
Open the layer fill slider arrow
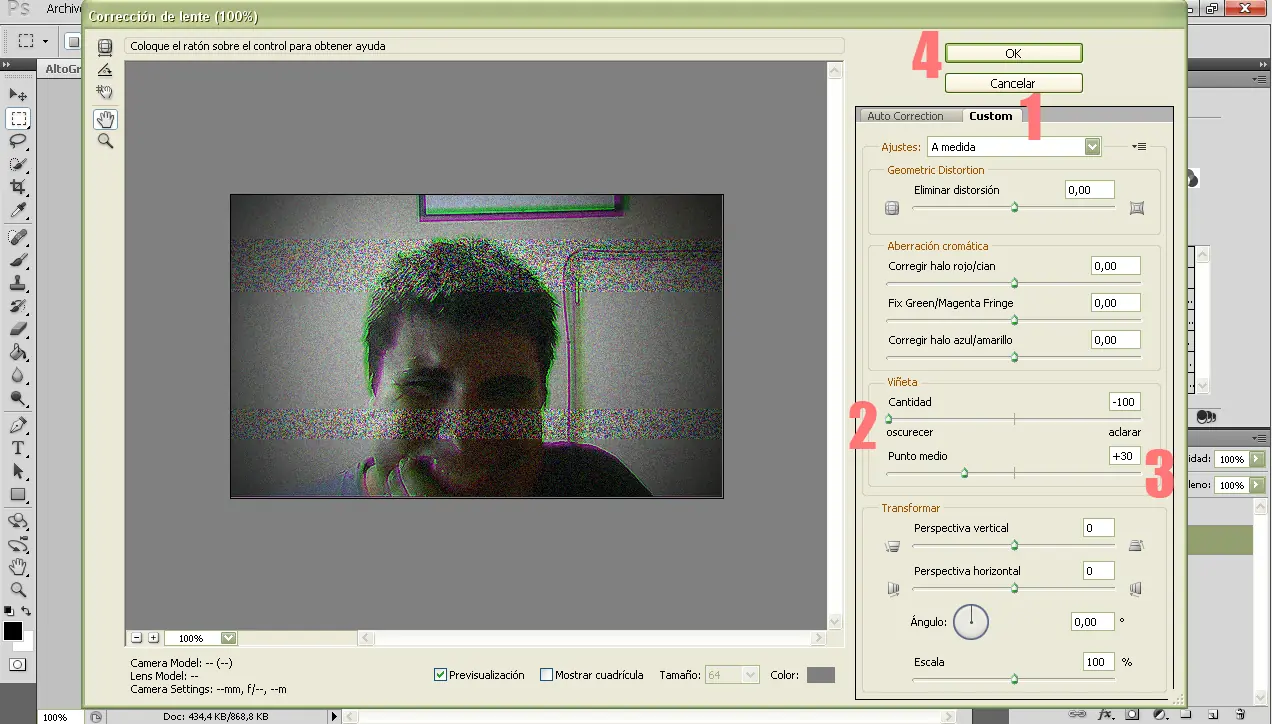click(1257, 485)
